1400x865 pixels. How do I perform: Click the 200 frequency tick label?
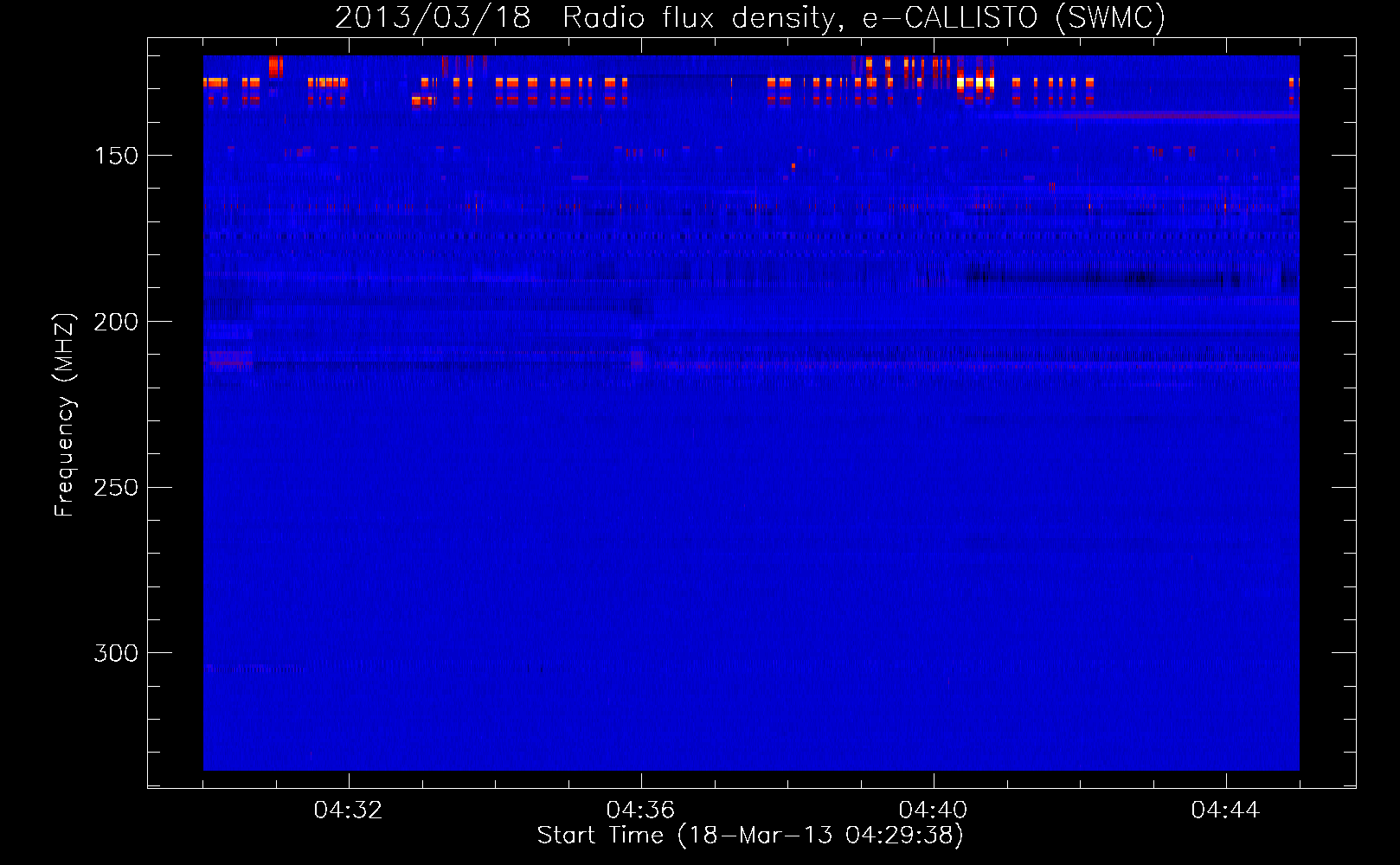point(116,322)
